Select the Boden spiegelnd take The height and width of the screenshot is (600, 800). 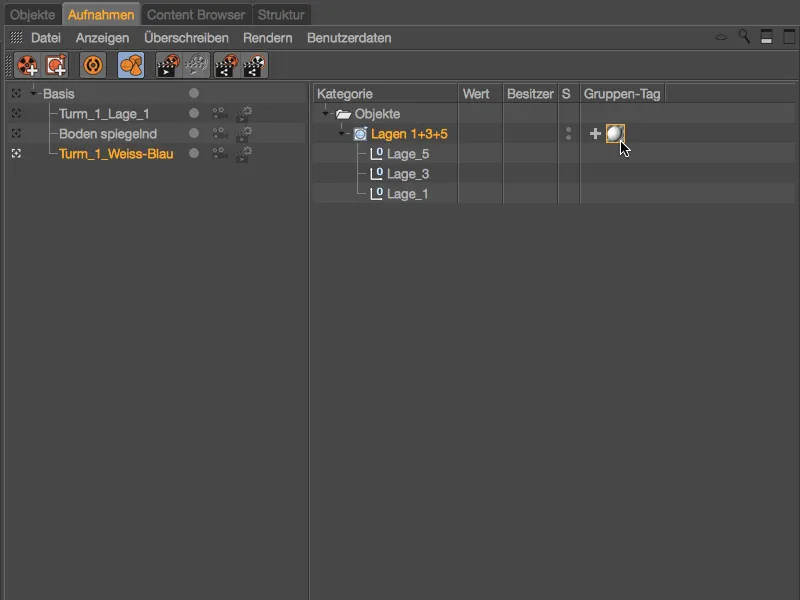tap(108, 134)
